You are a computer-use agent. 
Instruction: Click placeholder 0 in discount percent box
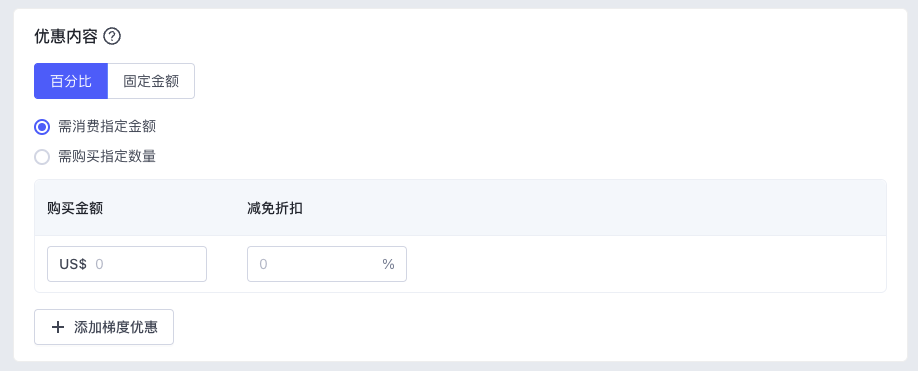pos(263,264)
